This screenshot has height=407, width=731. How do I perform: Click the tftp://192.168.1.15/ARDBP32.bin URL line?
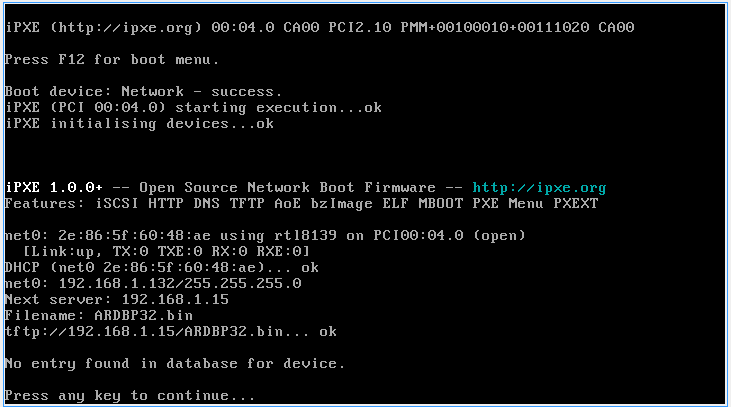[170, 332]
